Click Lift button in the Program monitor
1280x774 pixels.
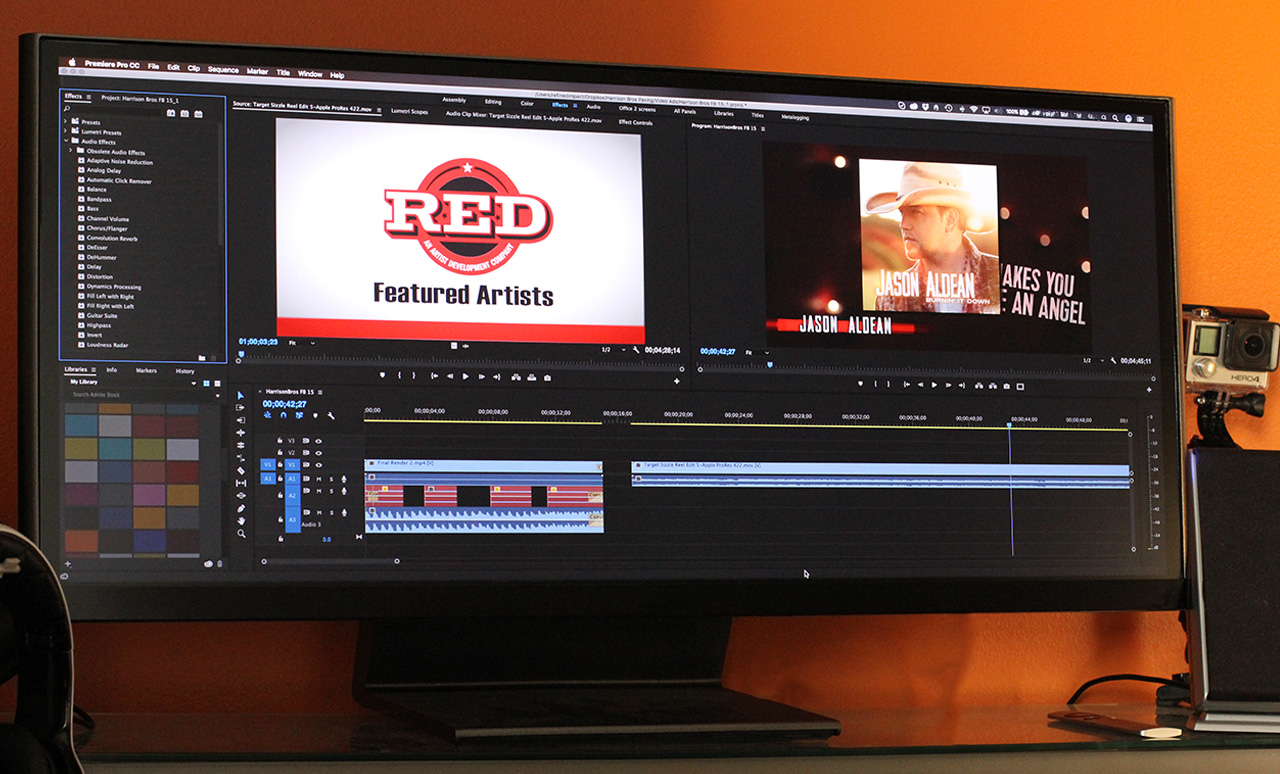click(x=979, y=386)
